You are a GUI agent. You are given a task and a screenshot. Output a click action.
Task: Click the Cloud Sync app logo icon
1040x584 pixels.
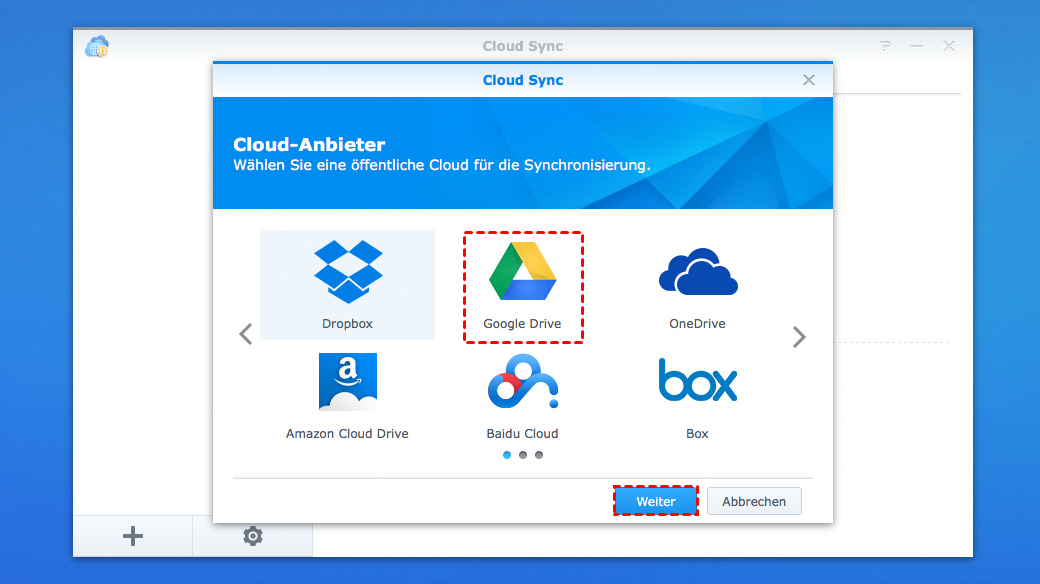97,46
